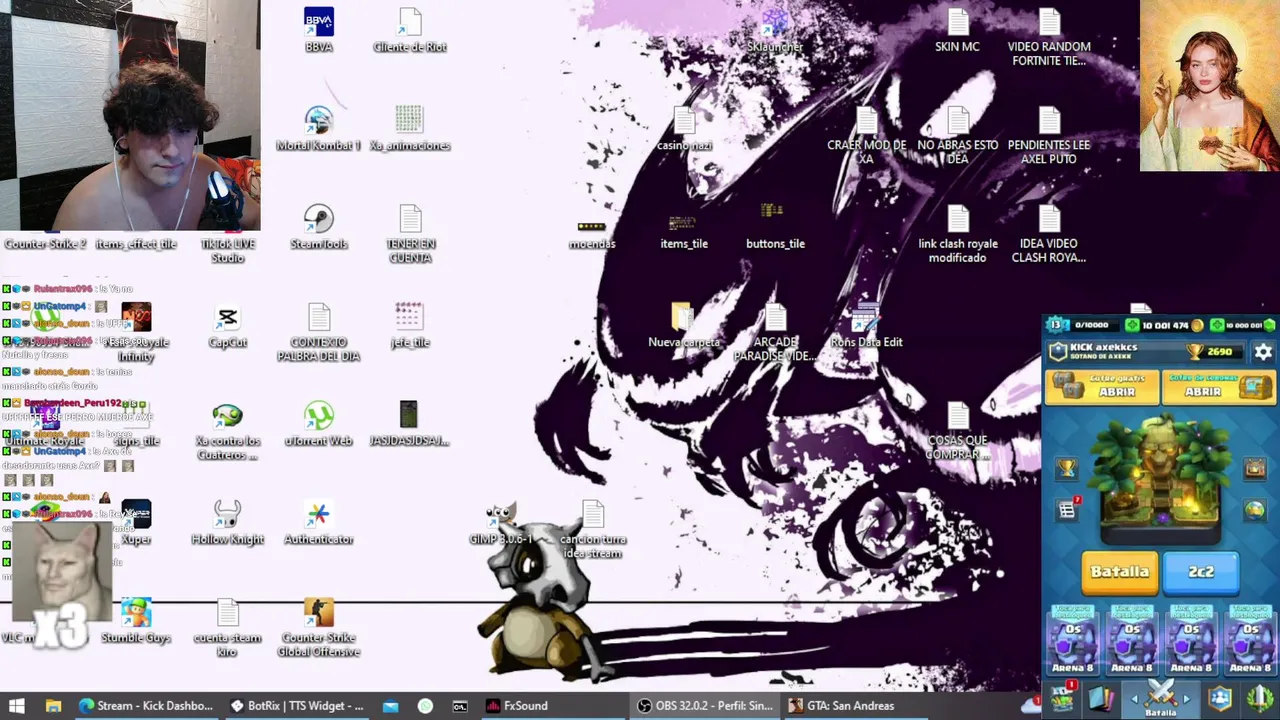Image resolution: width=1280 pixels, height=720 pixels.
Task: Open the TV Royale icon in Clash Royale
Action: [1255, 467]
